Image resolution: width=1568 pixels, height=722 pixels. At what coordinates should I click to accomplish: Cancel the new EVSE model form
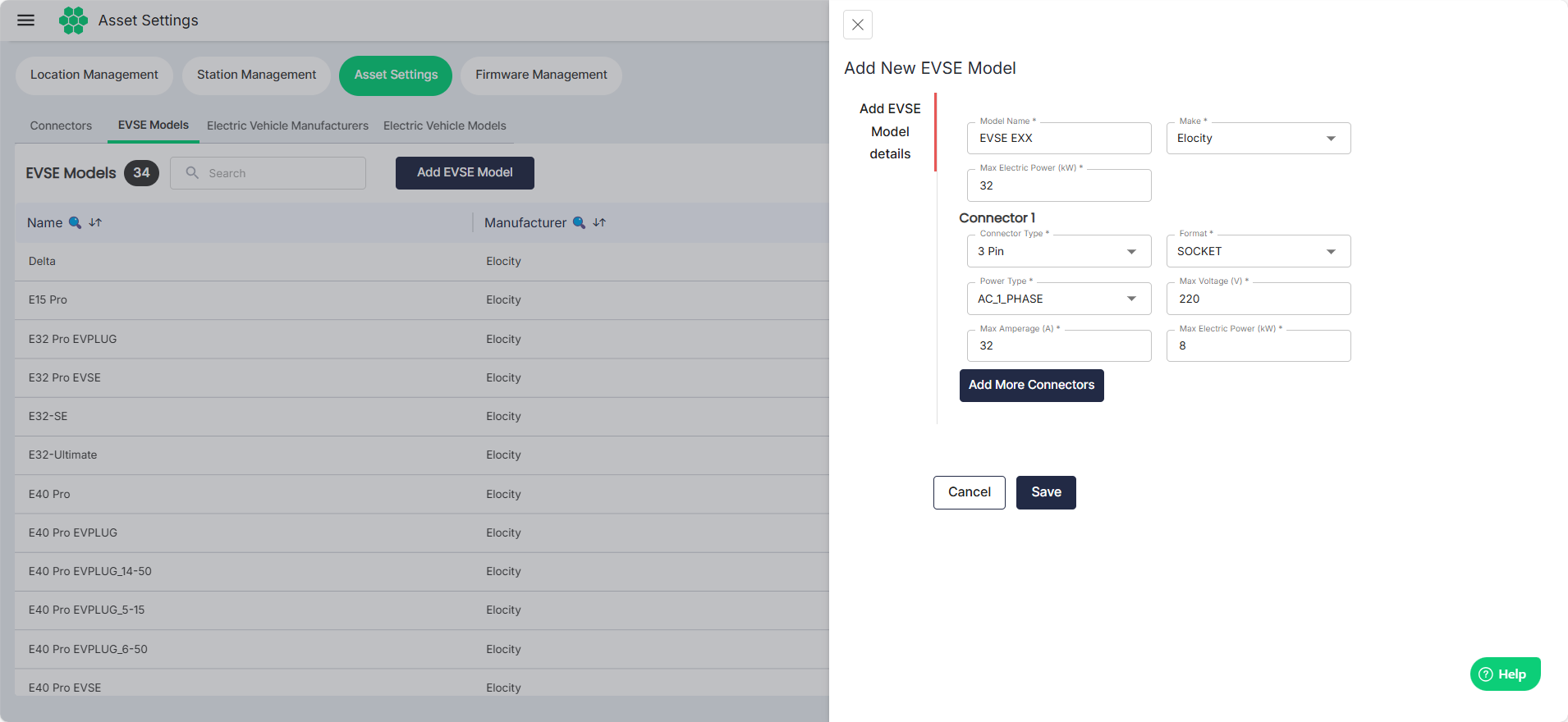tap(970, 492)
